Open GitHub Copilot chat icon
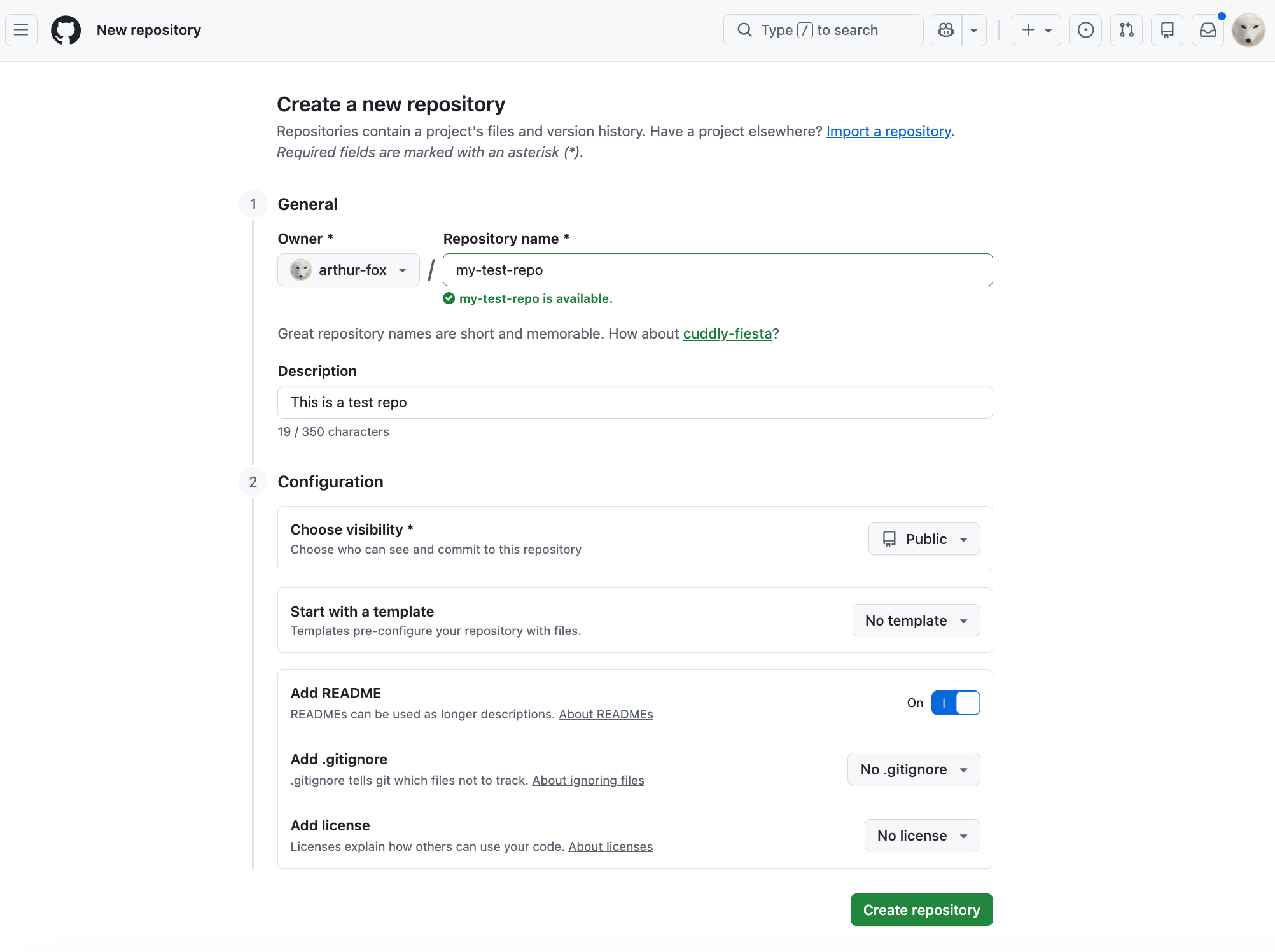The height and width of the screenshot is (952, 1275). pyautogui.click(x=945, y=30)
